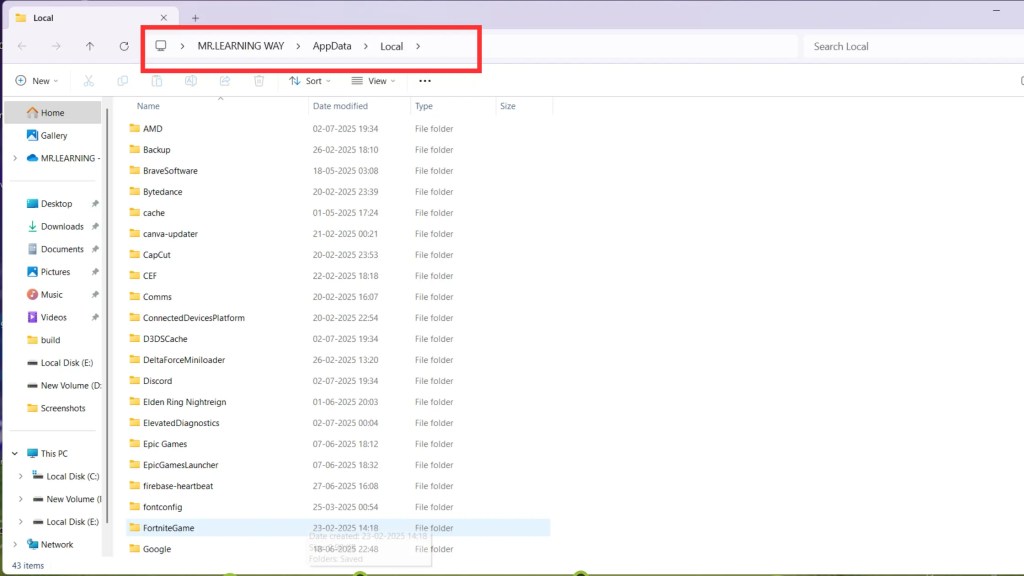The width and height of the screenshot is (1024, 576).
Task: Select the BraveSoftware folder
Action: pyautogui.click(x=170, y=170)
